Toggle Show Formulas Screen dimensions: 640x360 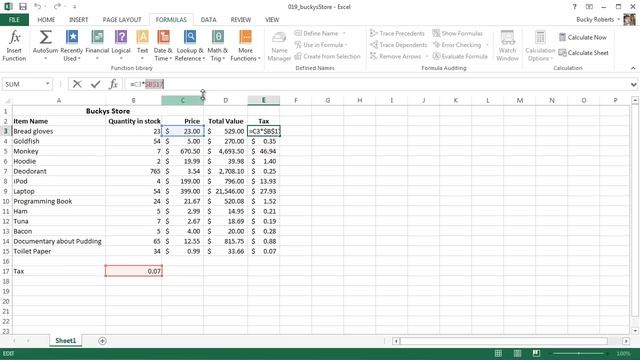click(x=458, y=33)
